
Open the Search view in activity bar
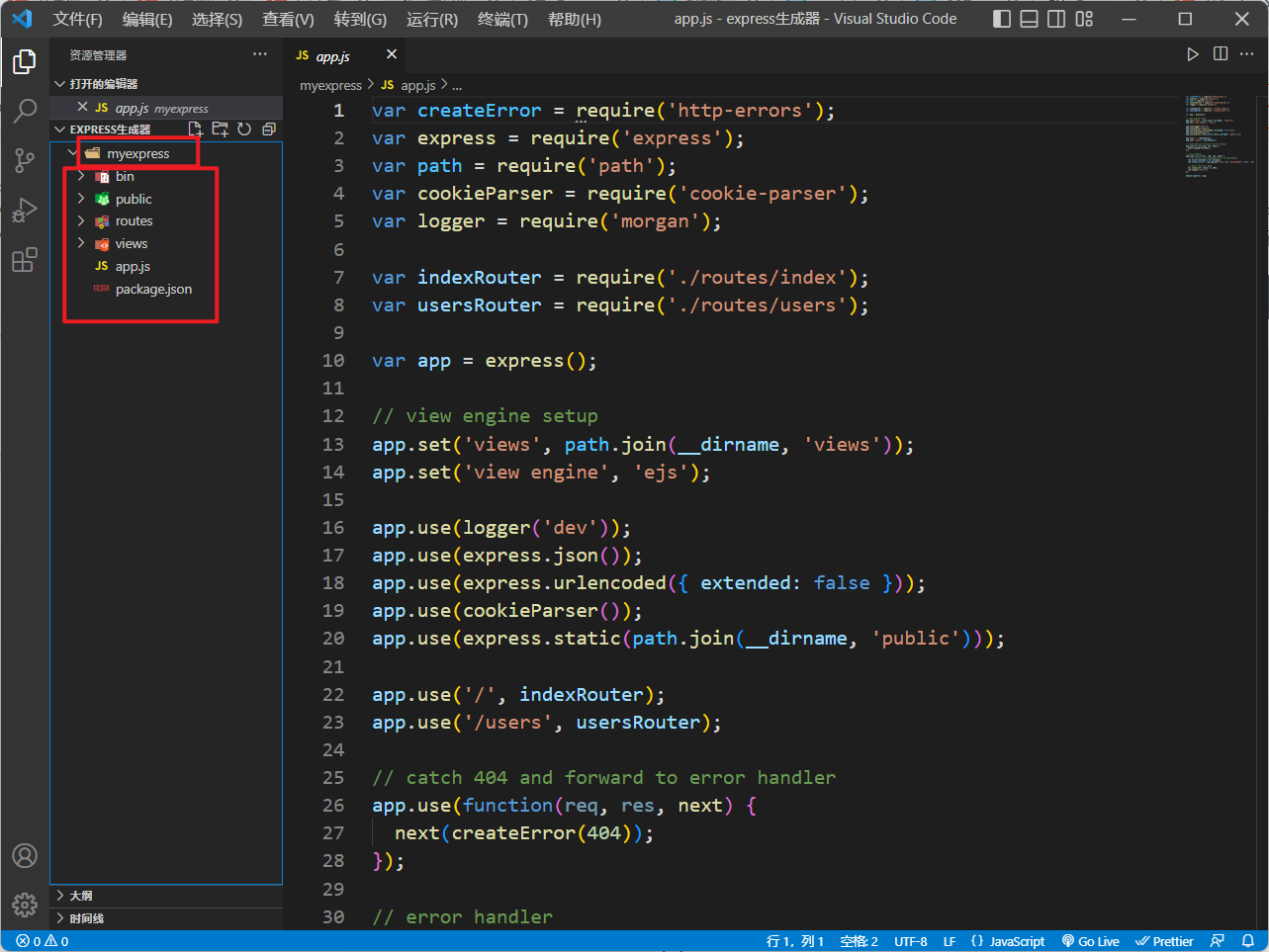tap(25, 111)
